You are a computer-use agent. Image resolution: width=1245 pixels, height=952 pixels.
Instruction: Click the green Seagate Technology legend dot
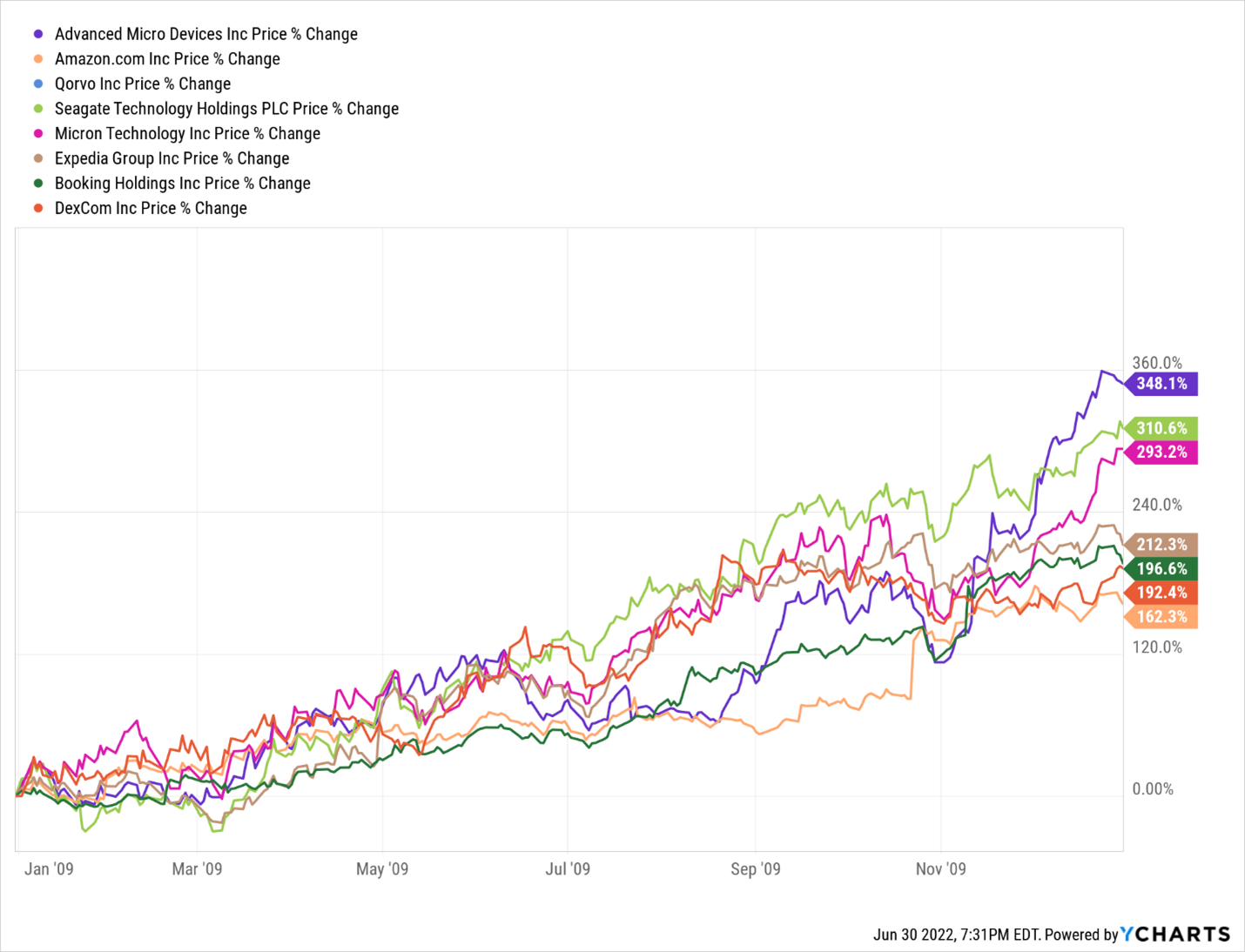click(x=38, y=109)
